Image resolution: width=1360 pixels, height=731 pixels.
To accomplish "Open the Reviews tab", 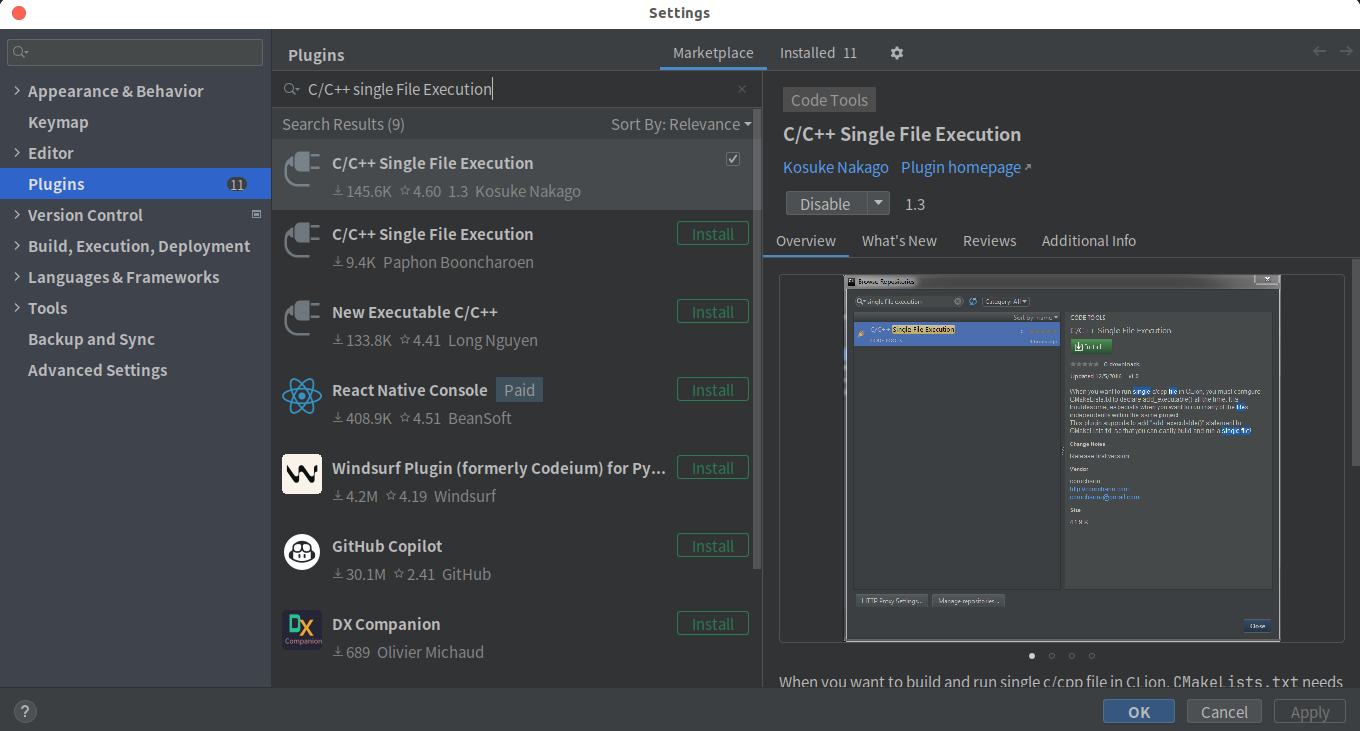I will (989, 241).
